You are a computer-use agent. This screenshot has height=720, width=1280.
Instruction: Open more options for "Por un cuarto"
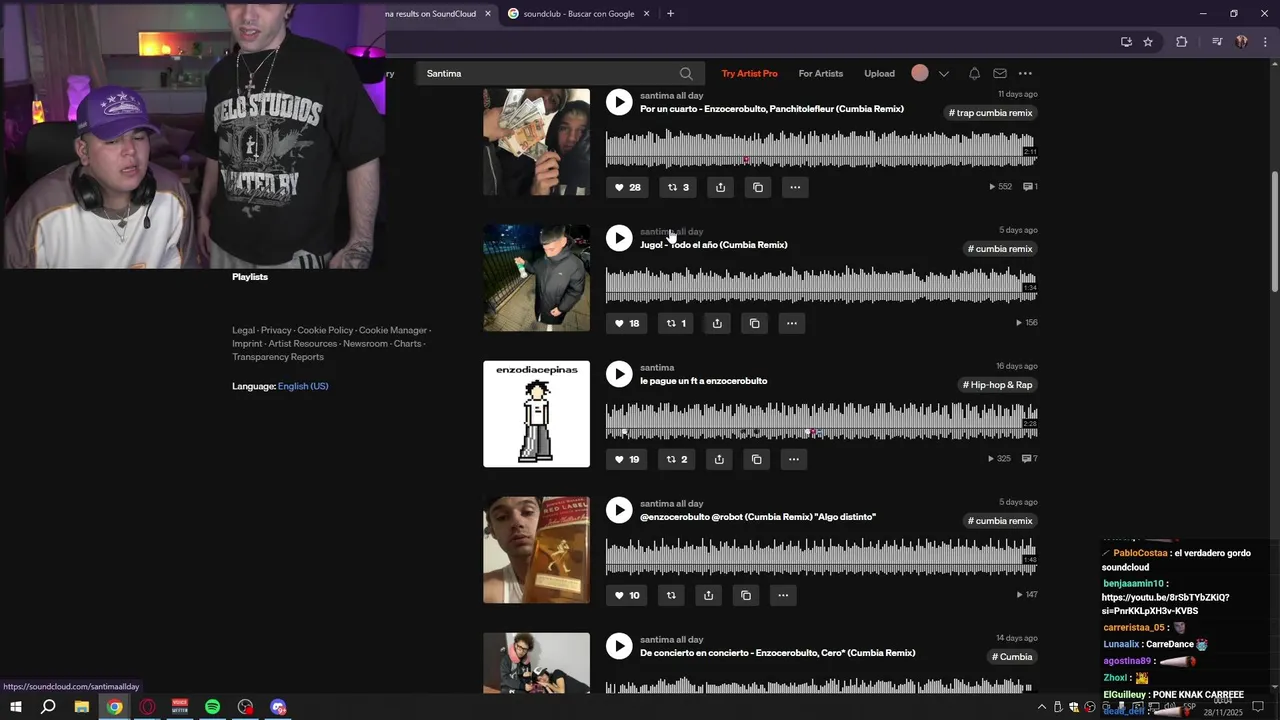click(x=795, y=187)
